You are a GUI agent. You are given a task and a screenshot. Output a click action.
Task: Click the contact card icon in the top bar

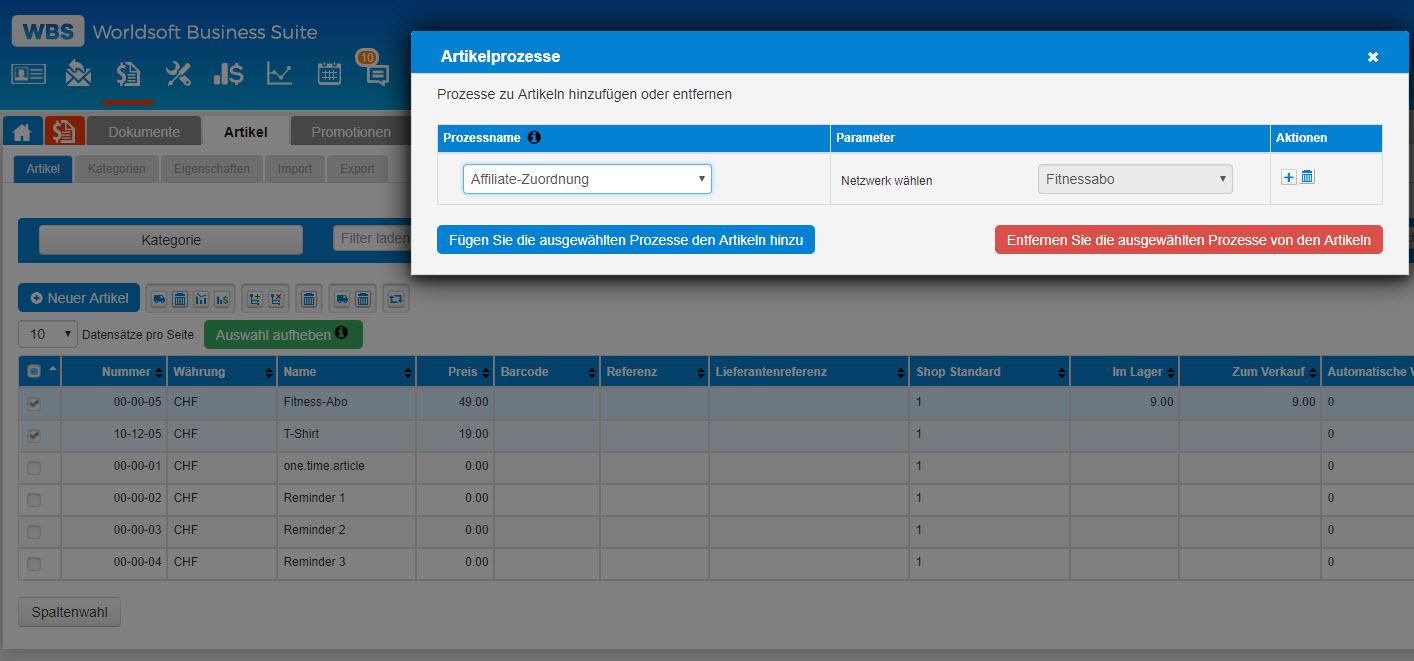[28, 73]
